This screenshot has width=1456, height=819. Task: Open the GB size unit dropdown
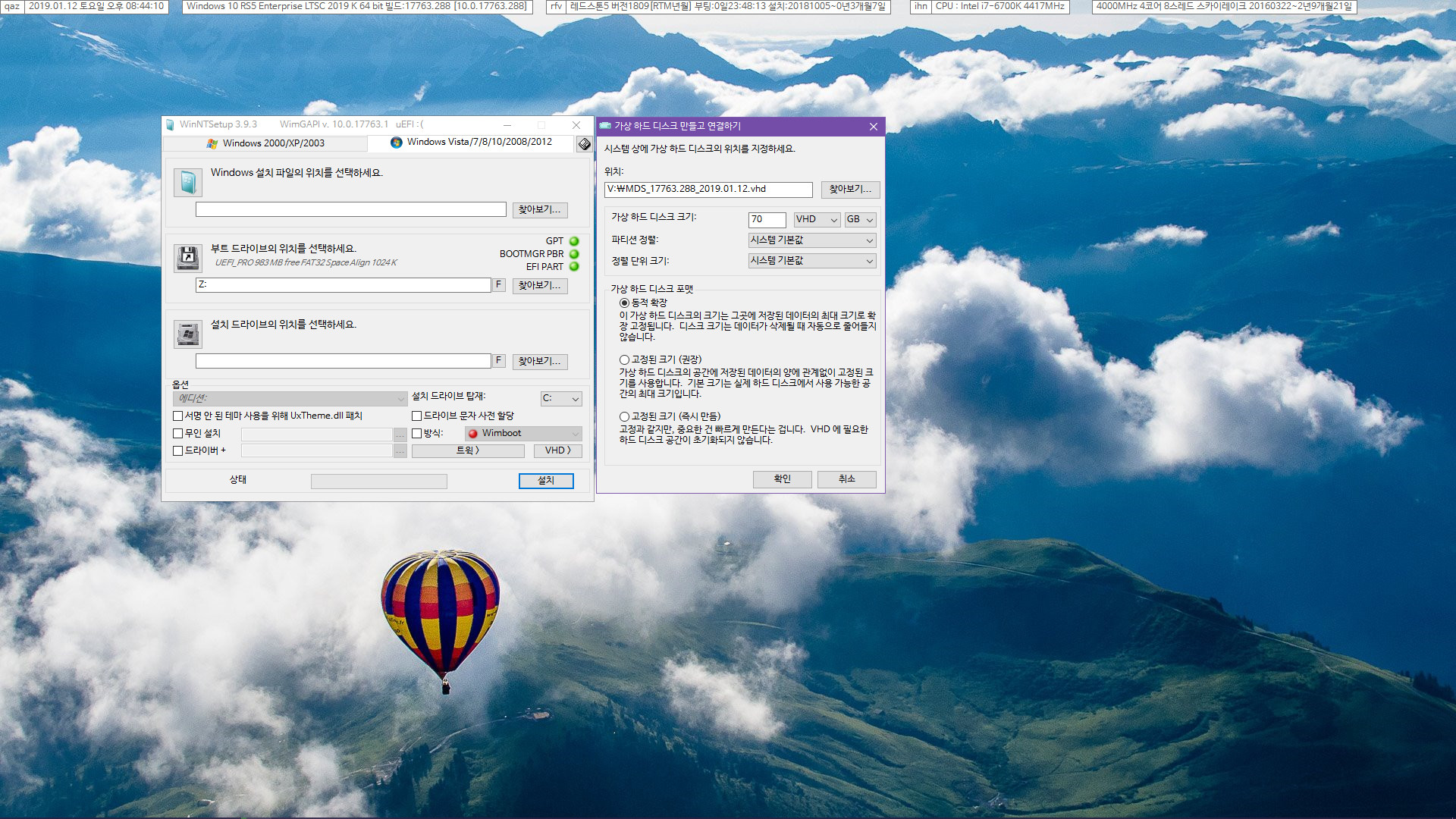point(861,220)
